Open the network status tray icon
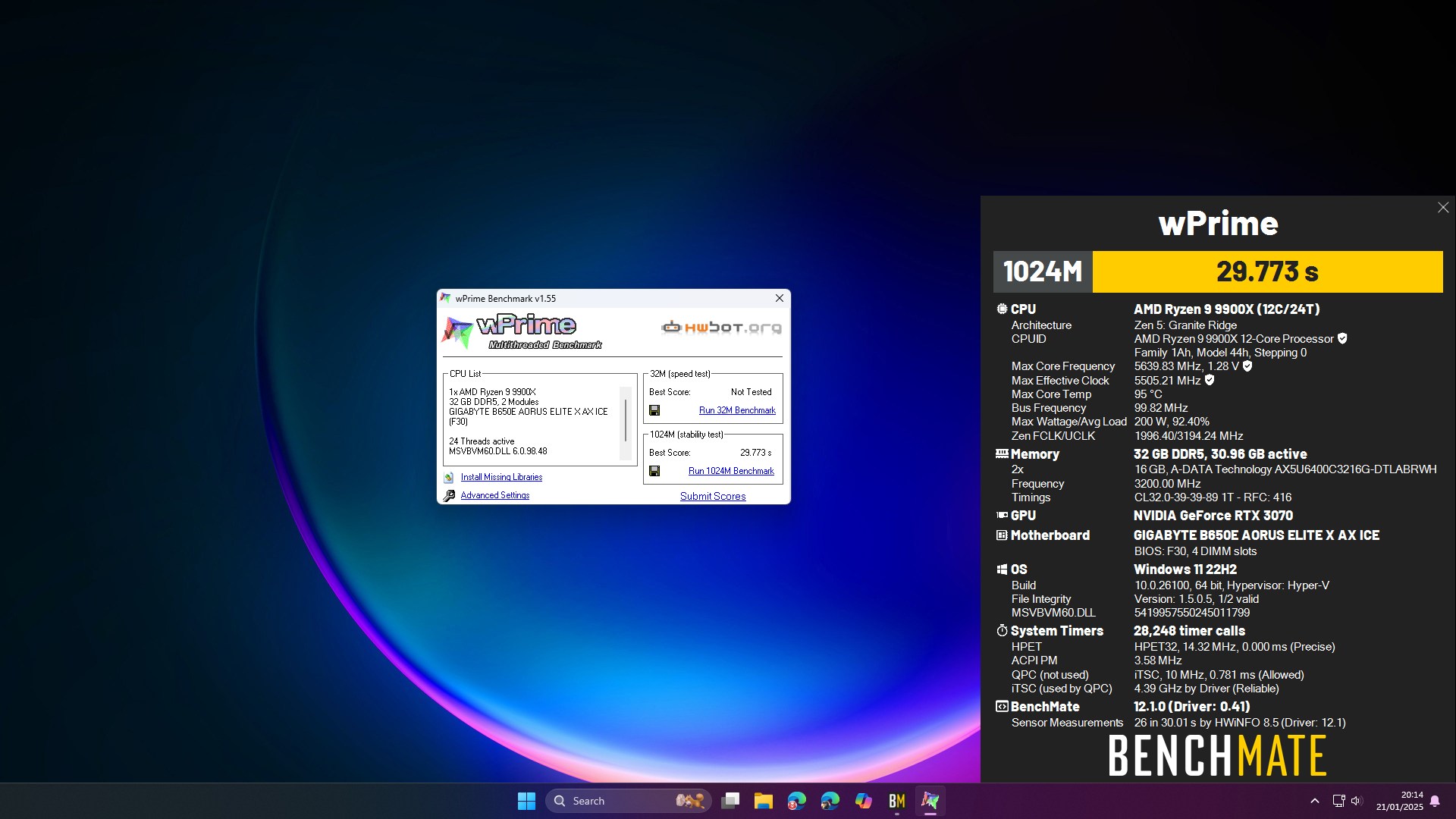 coord(1338,801)
